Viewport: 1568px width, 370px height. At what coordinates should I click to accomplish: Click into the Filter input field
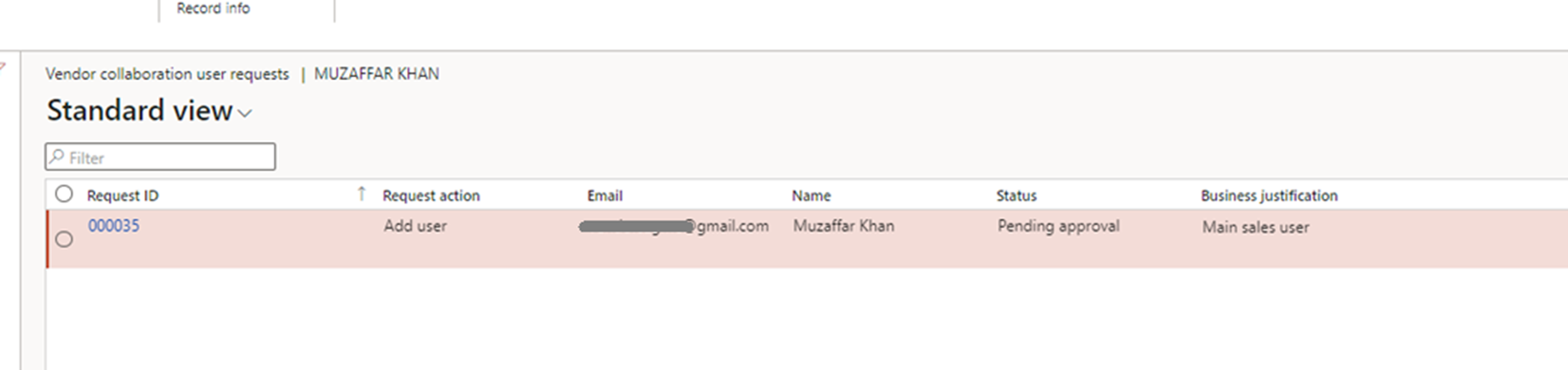[169, 157]
